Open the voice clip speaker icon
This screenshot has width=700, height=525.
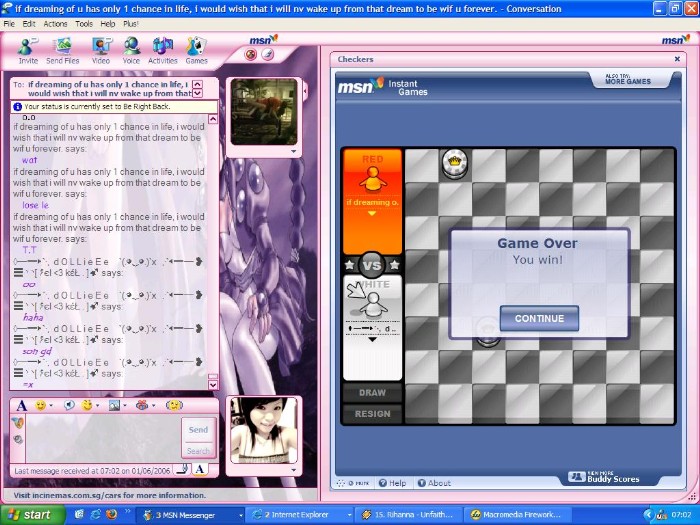[68, 405]
